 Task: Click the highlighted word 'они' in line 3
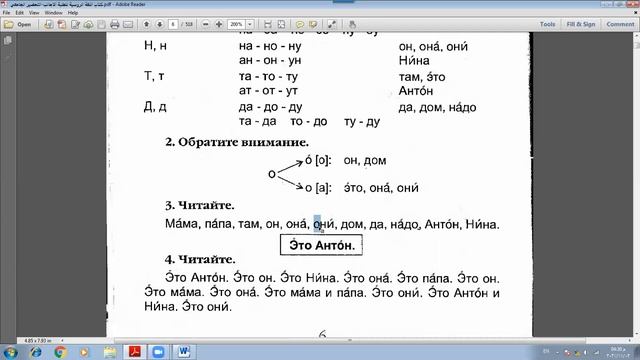click(x=324, y=224)
